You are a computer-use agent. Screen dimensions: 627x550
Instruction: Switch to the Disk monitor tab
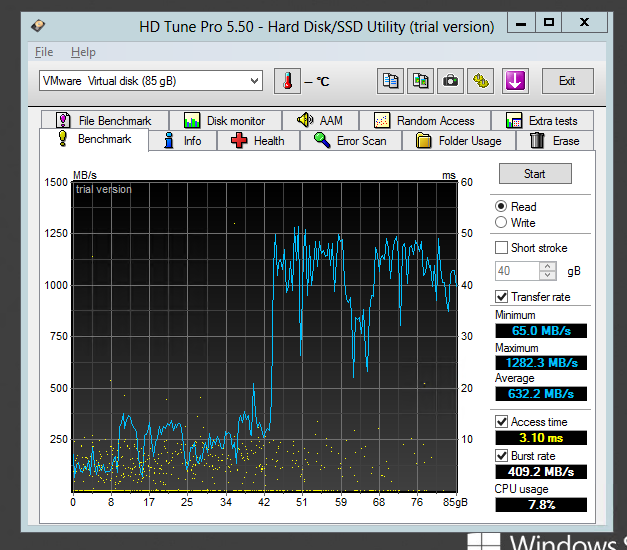tap(226, 120)
